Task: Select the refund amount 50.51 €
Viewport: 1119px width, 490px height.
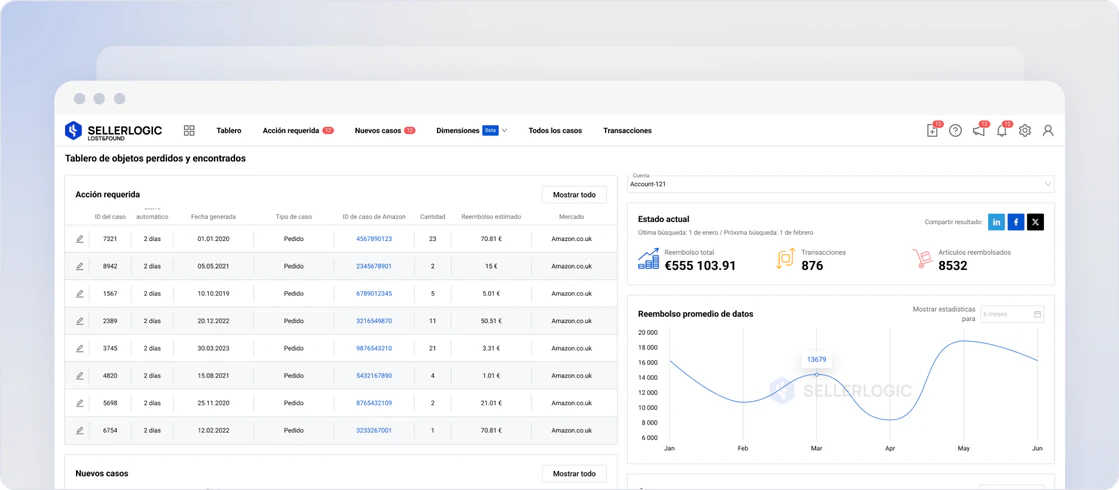Action: click(x=491, y=321)
